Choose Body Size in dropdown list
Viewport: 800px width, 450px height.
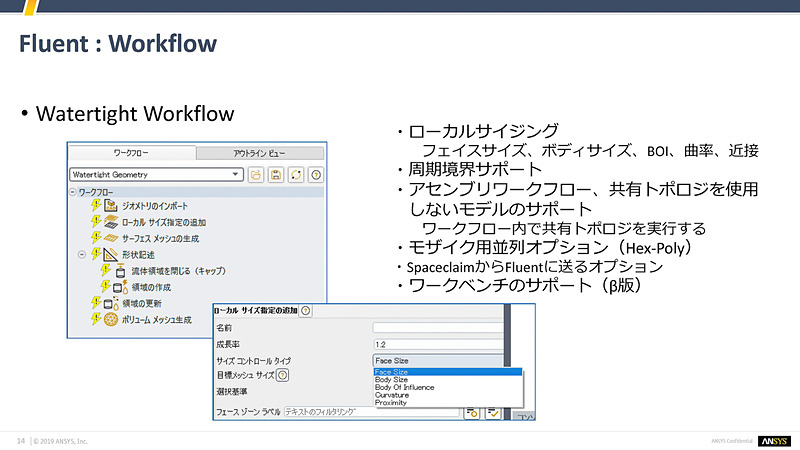pos(447,380)
